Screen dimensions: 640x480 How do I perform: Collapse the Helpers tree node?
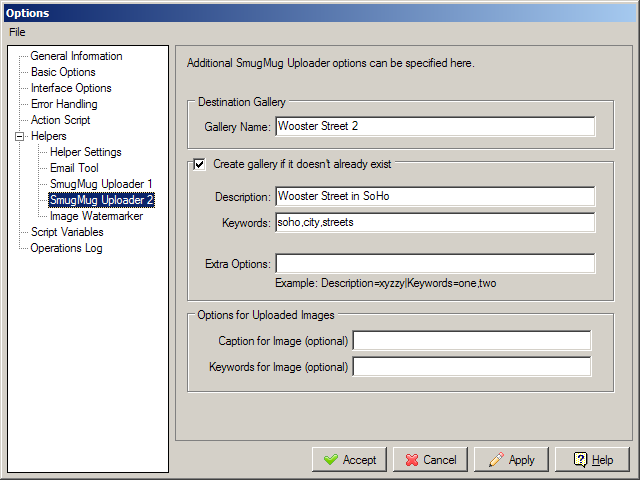pyautogui.click(x=20, y=136)
